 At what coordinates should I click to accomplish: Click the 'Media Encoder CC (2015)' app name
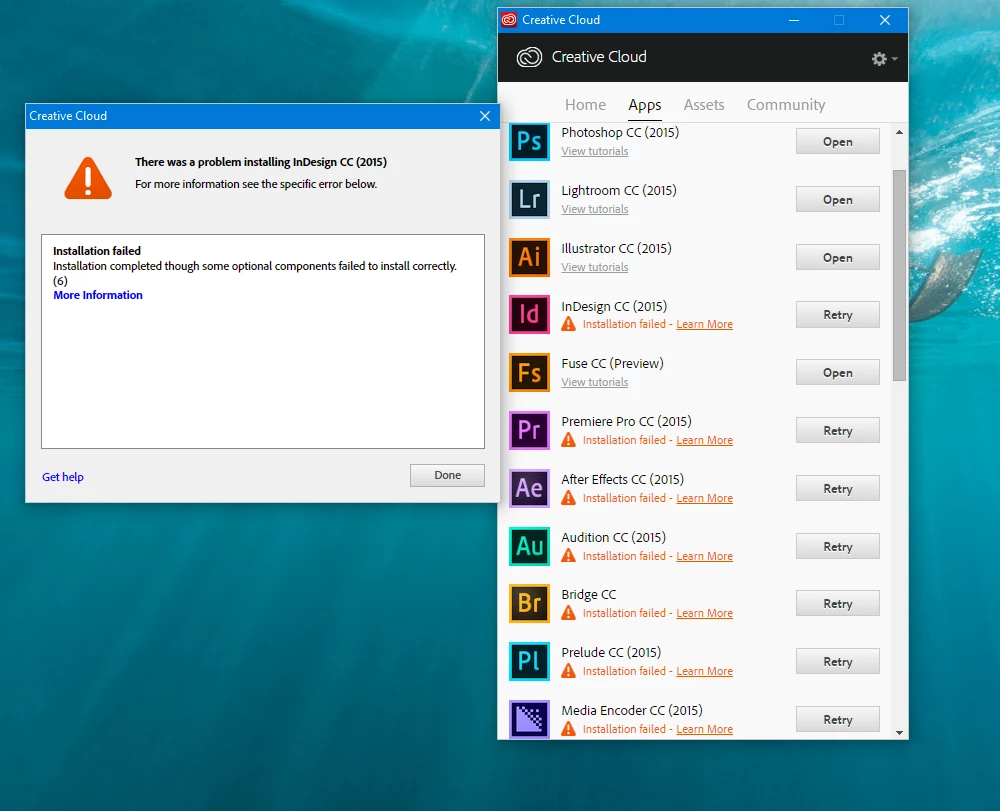point(632,710)
